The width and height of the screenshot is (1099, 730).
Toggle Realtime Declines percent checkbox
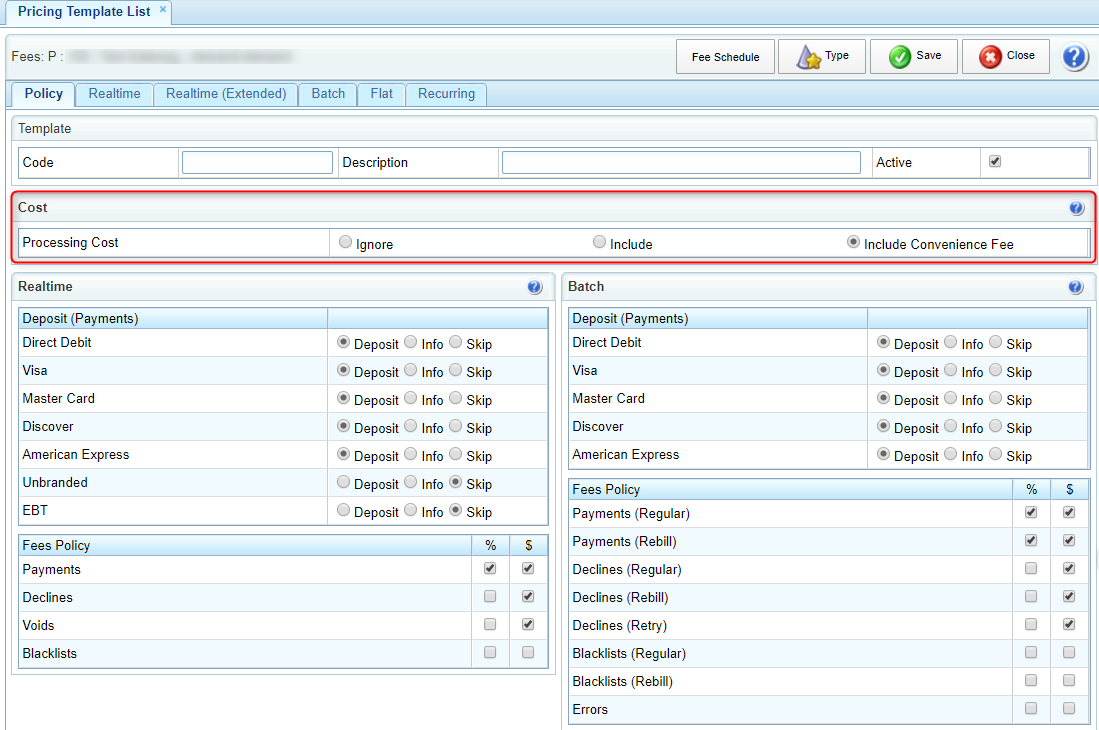[490, 596]
